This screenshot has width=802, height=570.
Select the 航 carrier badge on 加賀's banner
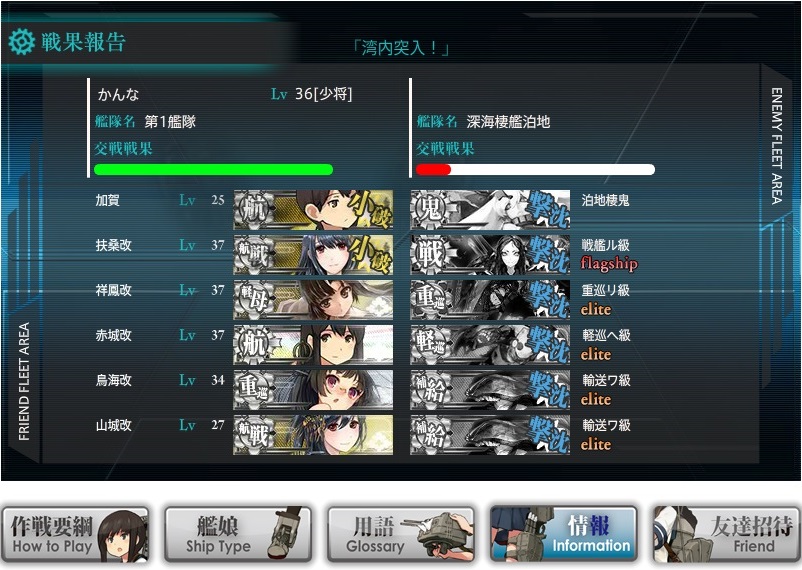(254, 209)
